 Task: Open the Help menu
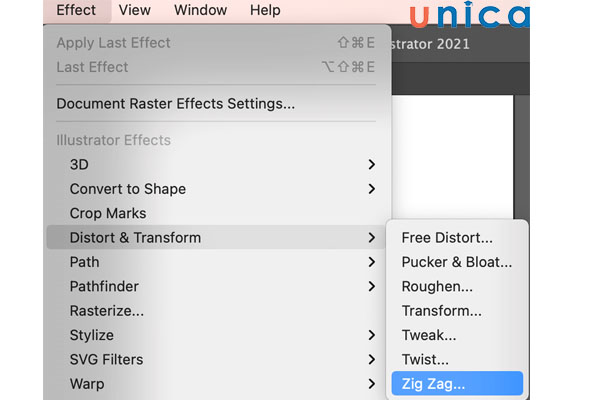pos(265,11)
